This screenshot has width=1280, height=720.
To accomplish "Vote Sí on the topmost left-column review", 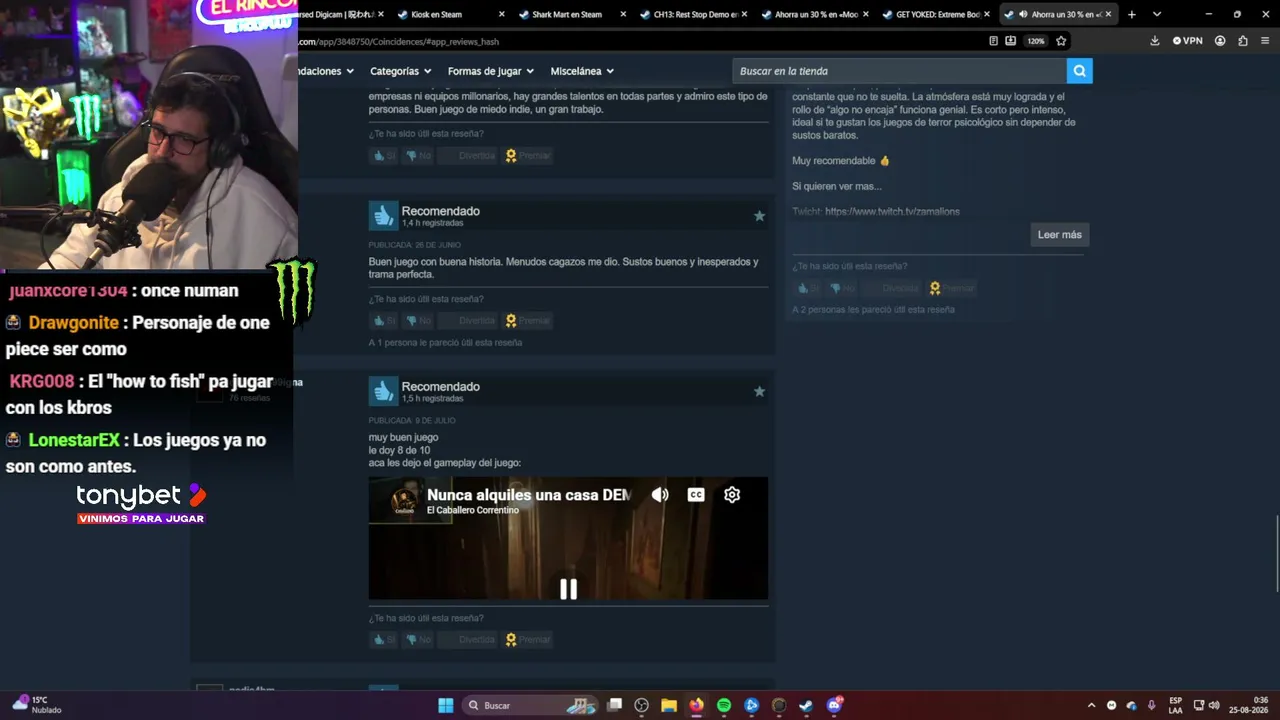I will click(x=384, y=156).
